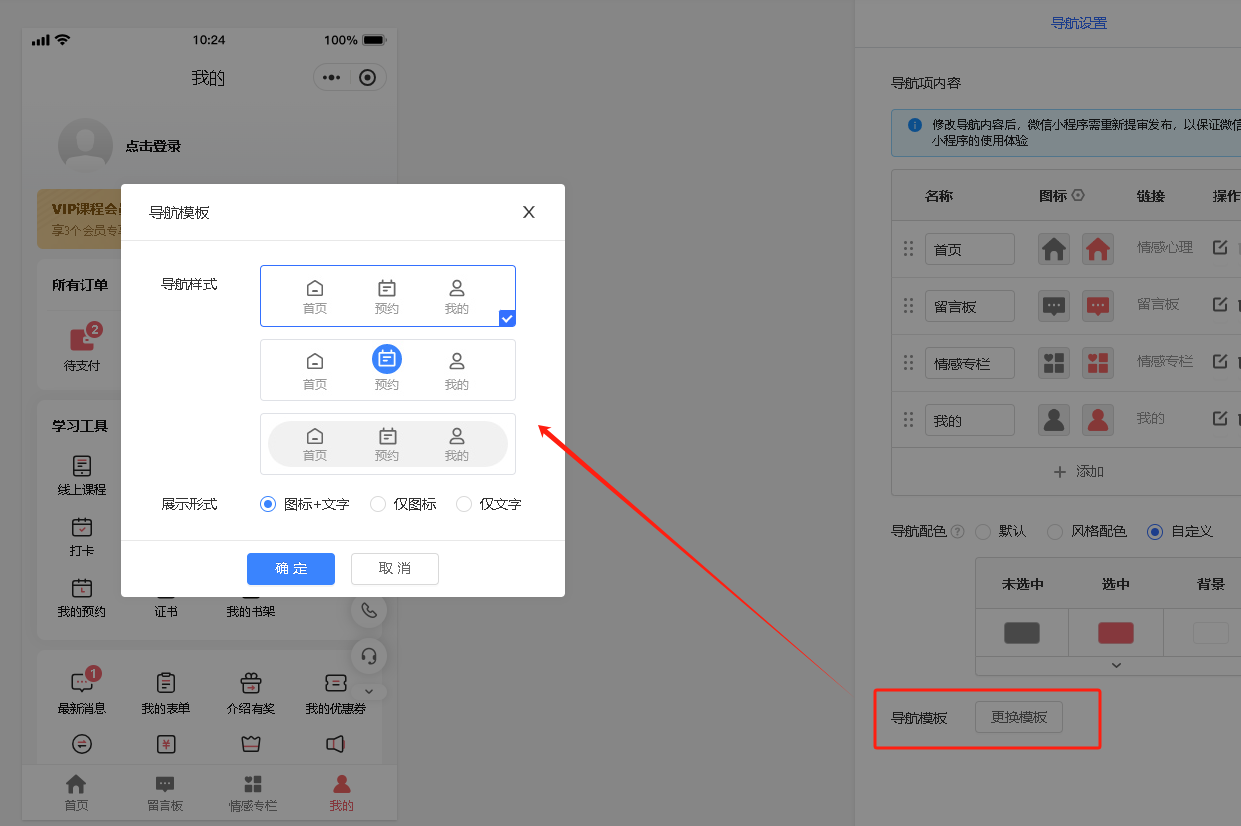
Task: Click the 更换模板 button
Action: pos(1019,717)
